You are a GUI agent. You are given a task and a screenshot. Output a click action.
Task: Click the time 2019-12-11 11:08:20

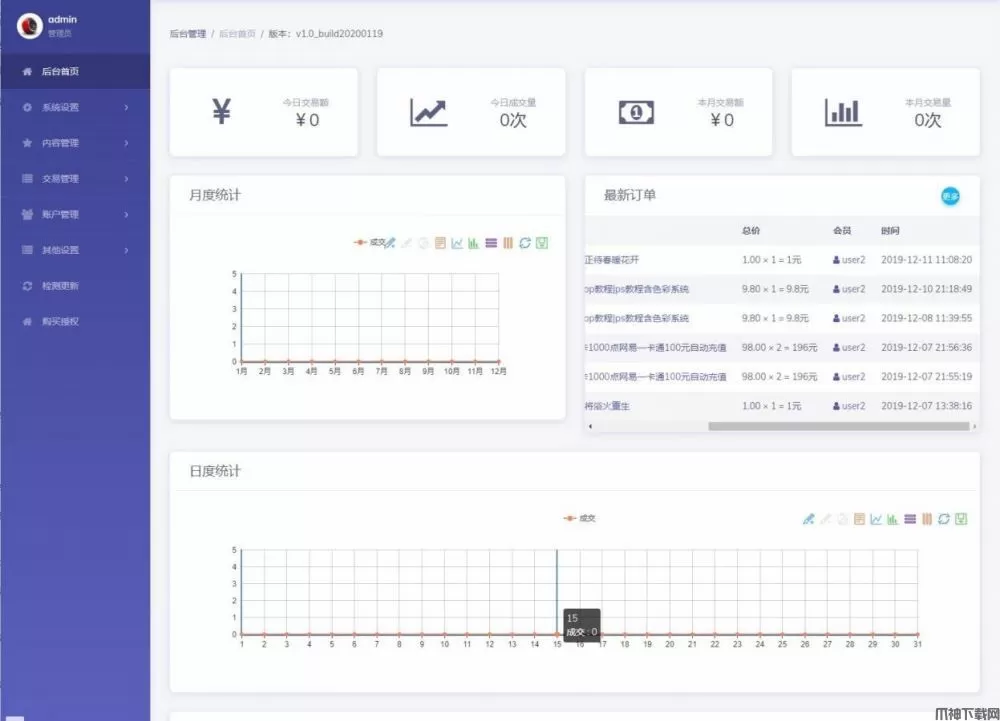pos(927,259)
